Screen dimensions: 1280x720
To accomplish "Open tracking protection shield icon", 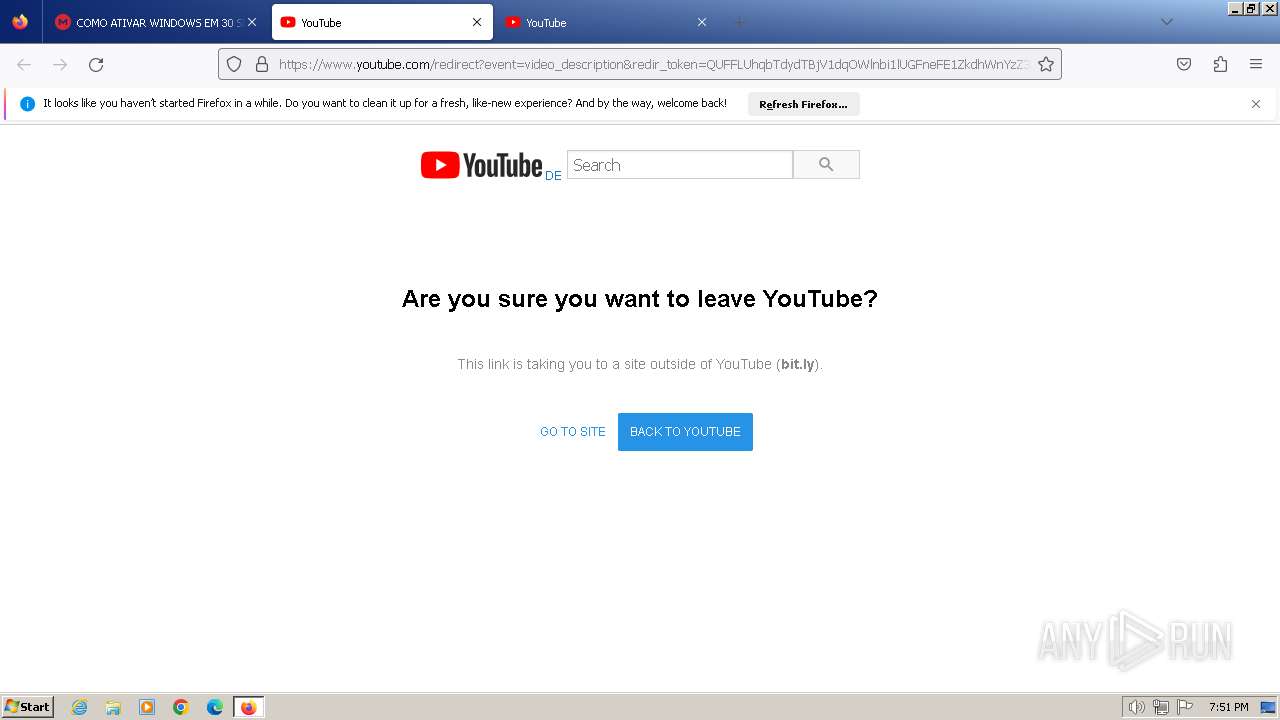I will (x=234, y=64).
